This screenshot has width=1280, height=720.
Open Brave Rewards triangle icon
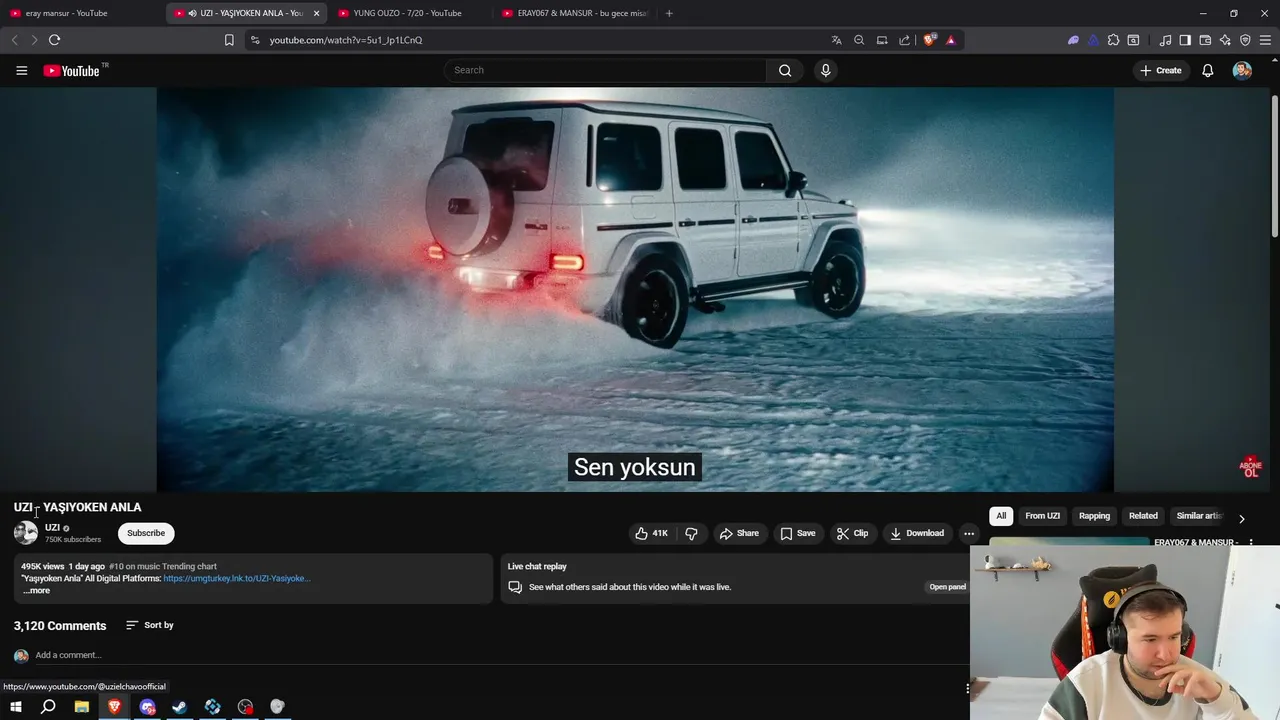tap(950, 40)
